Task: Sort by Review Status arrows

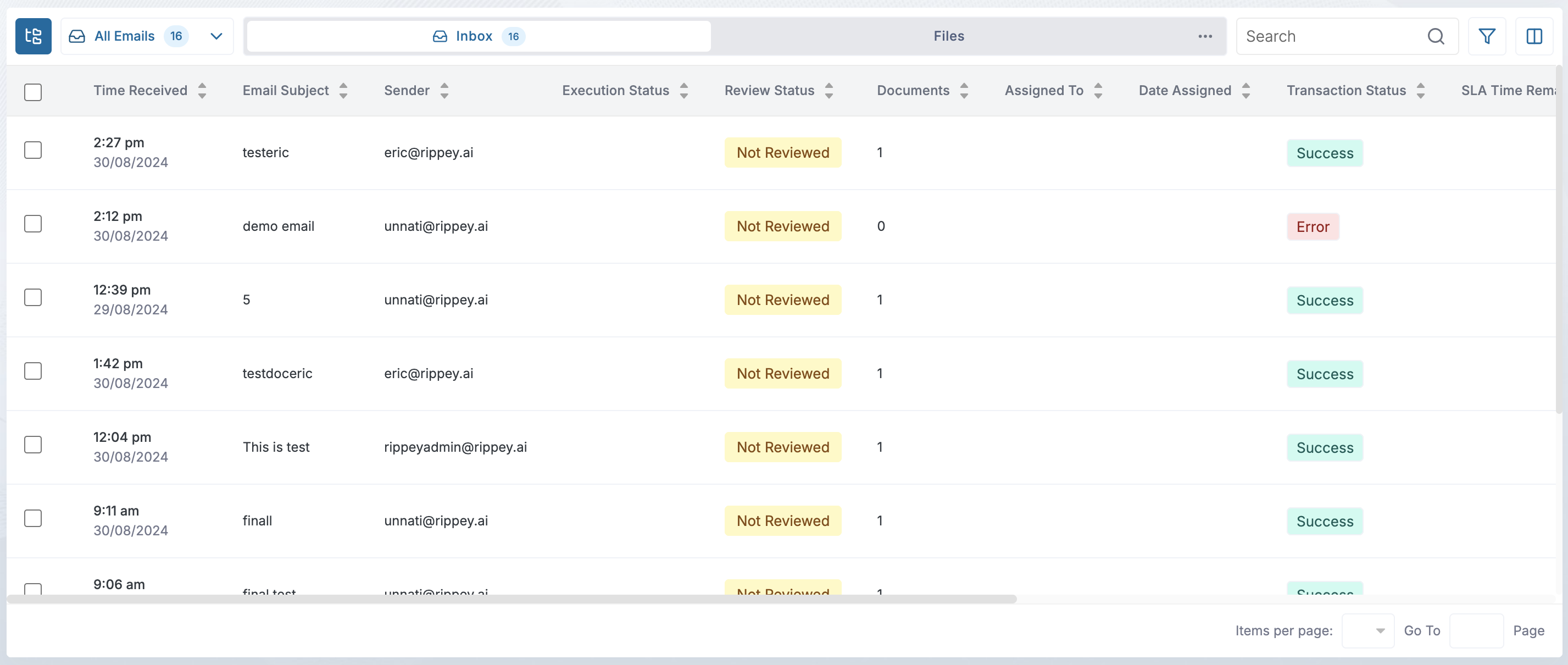Action: click(x=829, y=91)
